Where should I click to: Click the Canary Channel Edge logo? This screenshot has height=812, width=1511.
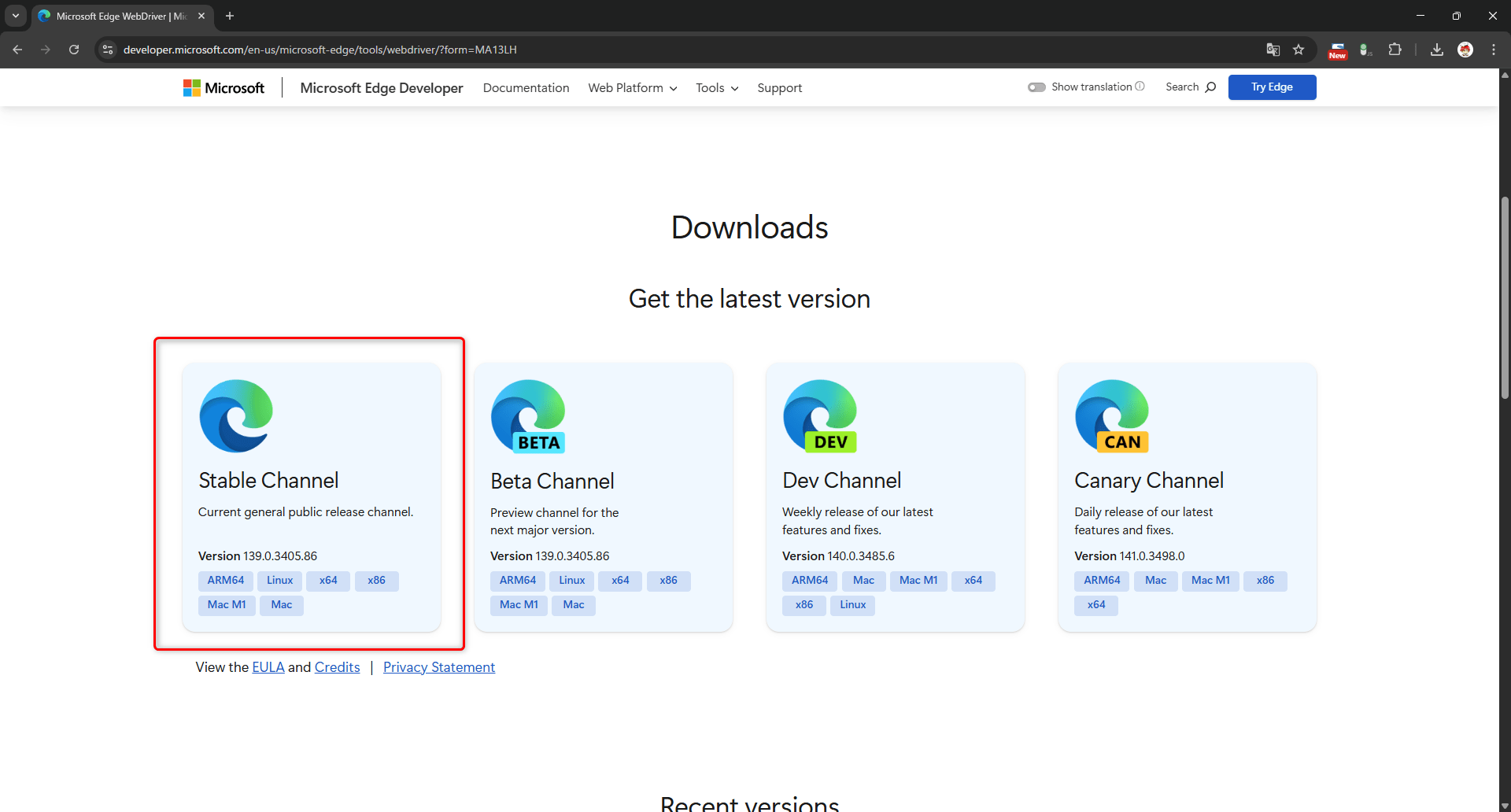[x=1112, y=416]
